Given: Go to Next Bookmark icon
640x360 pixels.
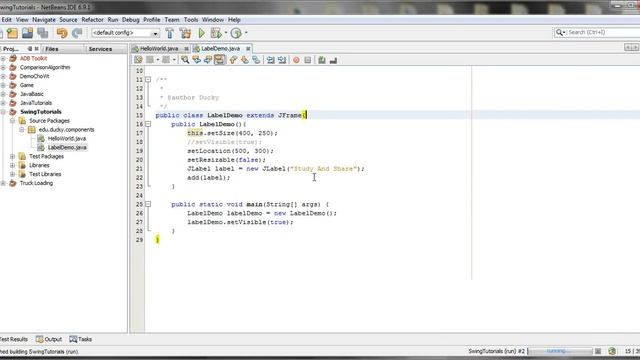Looking at the screenshot, I should click(x=244, y=60).
